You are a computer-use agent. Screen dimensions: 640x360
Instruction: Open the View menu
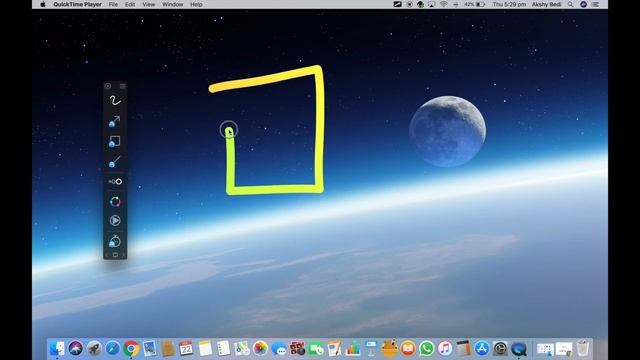point(149,4)
